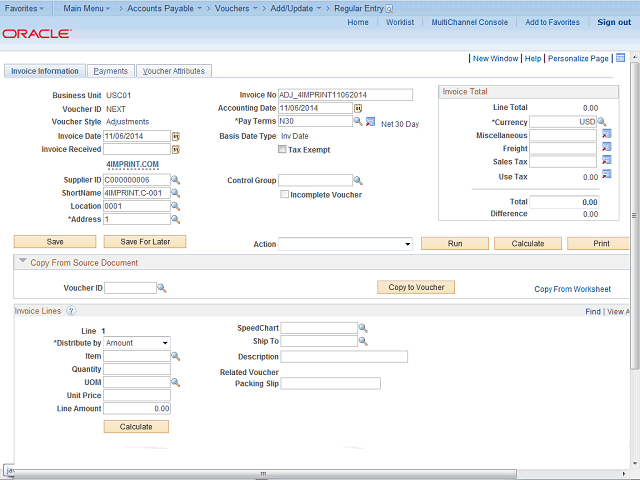The width and height of the screenshot is (640, 480).
Task: Click the UOM lookup magnifier
Action: point(175,382)
